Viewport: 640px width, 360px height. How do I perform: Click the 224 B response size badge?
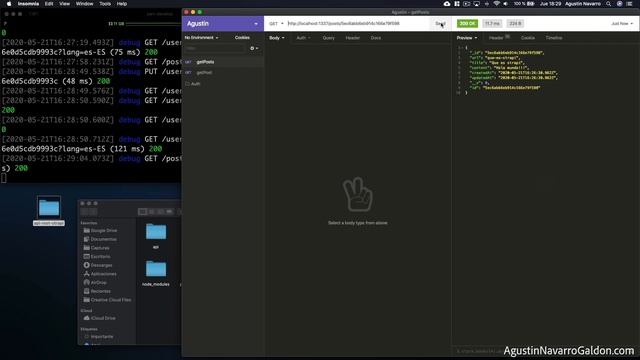click(x=515, y=24)
